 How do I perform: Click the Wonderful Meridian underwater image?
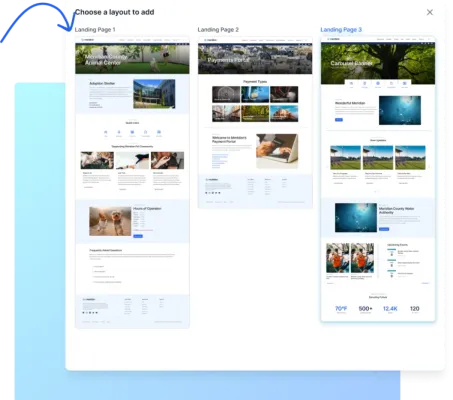tap(400, 110)
